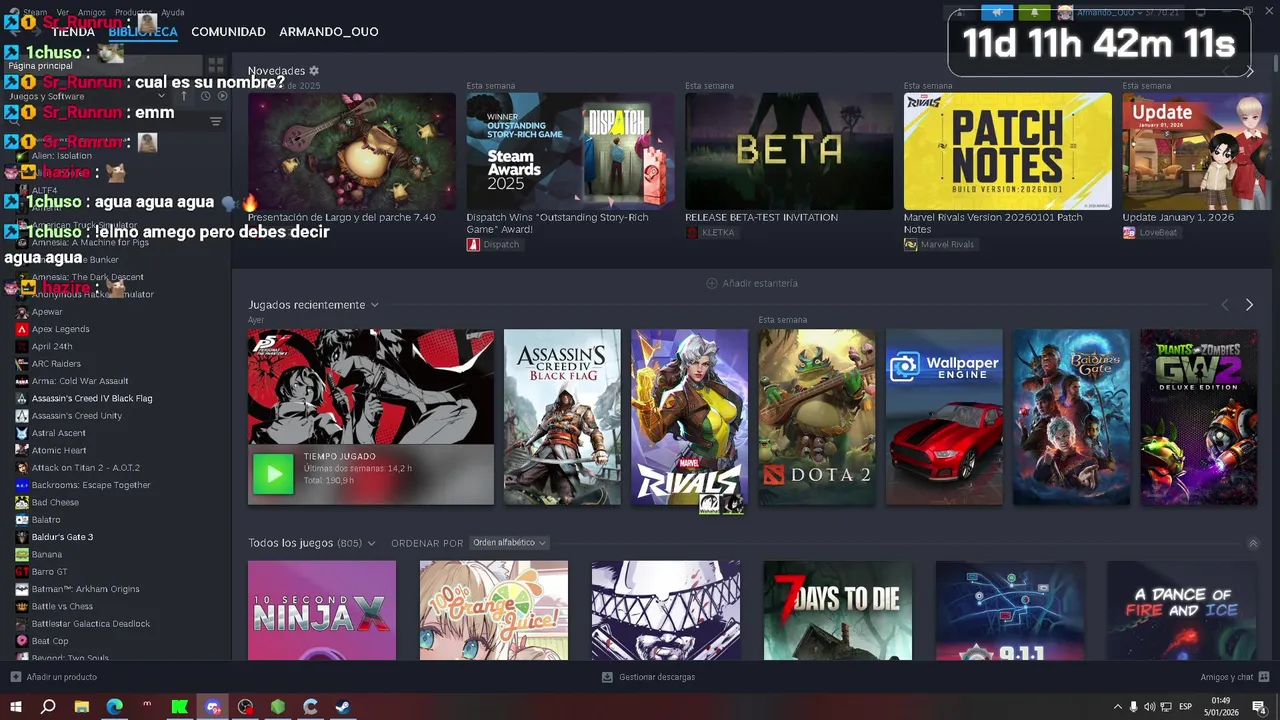Click Añadir un producto link
This screenshot has width=1280, height=720.
point(62,677)
